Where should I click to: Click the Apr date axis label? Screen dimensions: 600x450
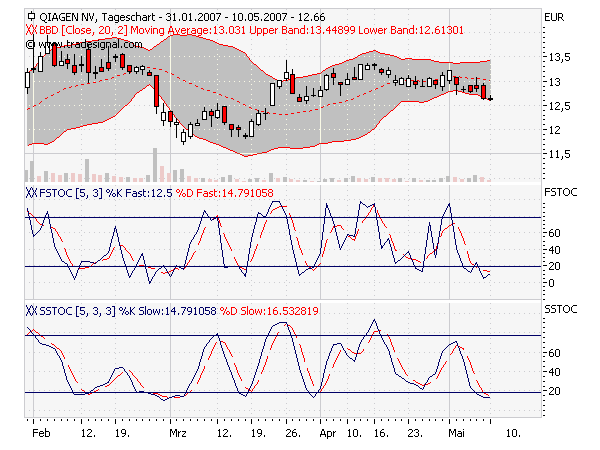pyautogui.click(x=328, y=434)
